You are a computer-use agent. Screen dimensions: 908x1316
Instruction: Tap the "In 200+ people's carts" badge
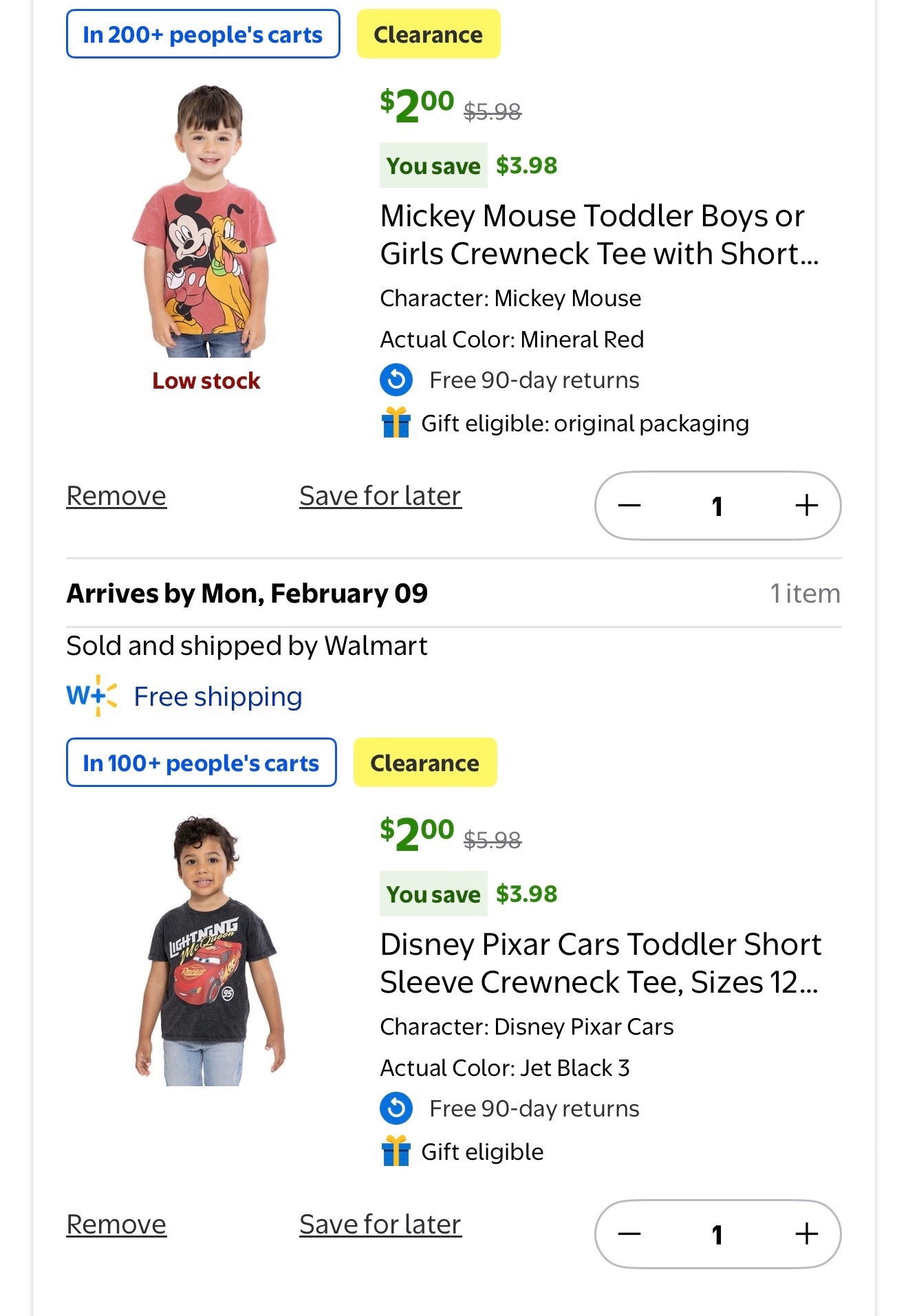coord(203,34)
